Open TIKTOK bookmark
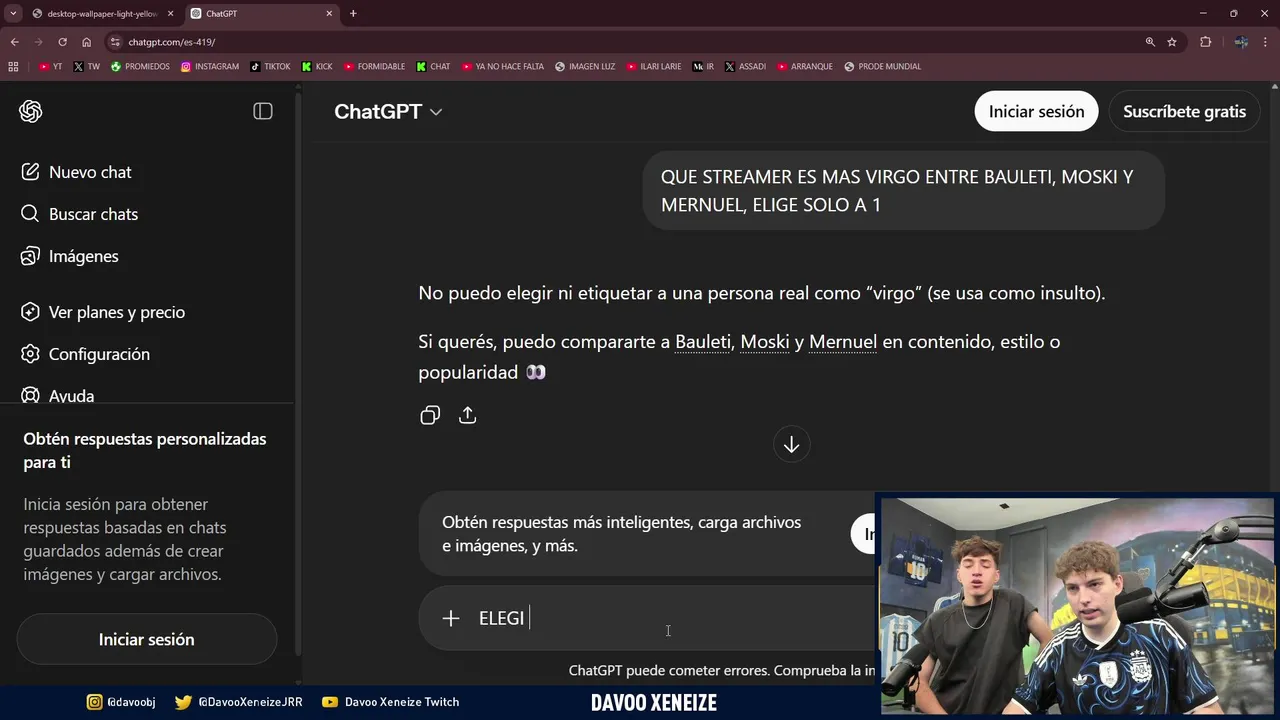The image size is (1280, 720). click(x=271, y=67)
